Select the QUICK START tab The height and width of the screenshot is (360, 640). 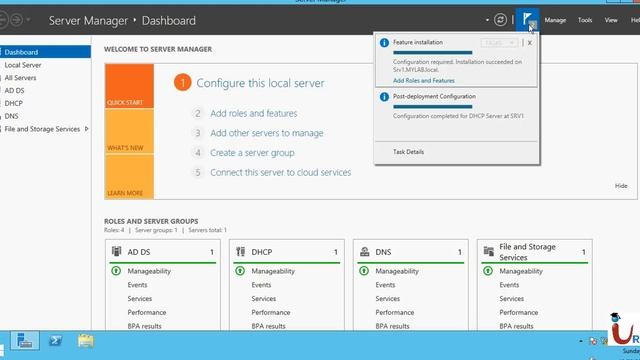[x=129, y=86]
